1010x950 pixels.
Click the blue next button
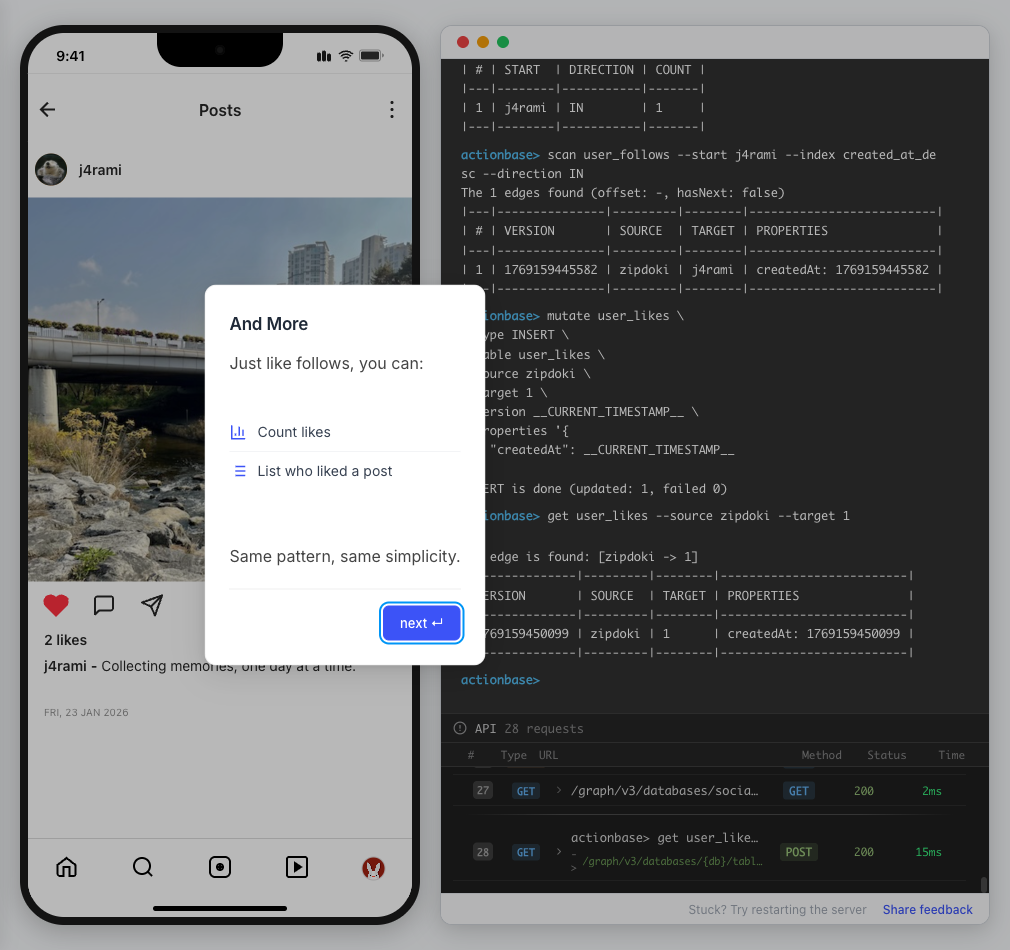(x=421, y=623)
